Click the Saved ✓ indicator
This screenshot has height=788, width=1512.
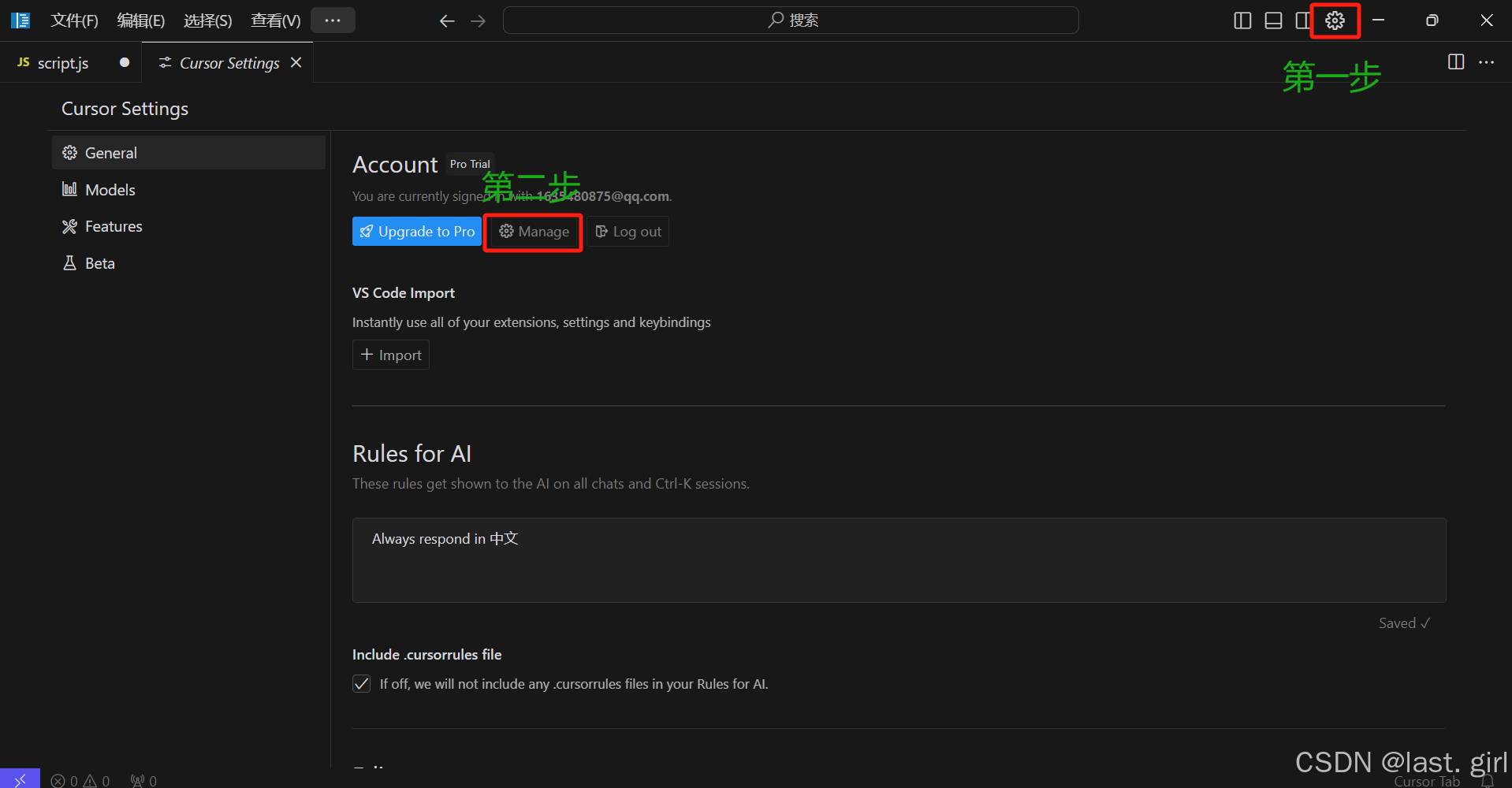1404,623
